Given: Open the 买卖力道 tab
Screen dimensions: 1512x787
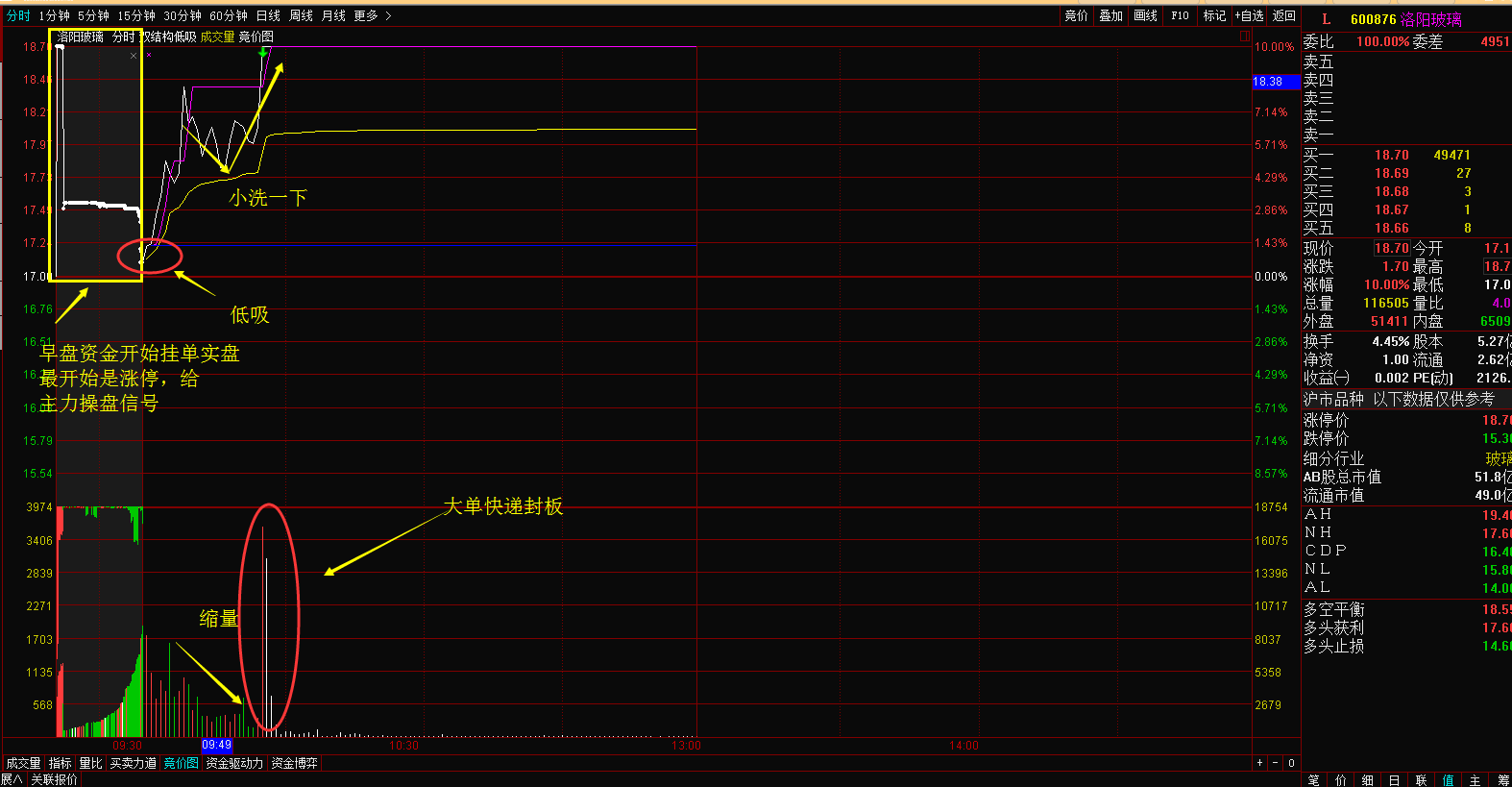Looking at the screenshot, I should click(x=134, y=763).
